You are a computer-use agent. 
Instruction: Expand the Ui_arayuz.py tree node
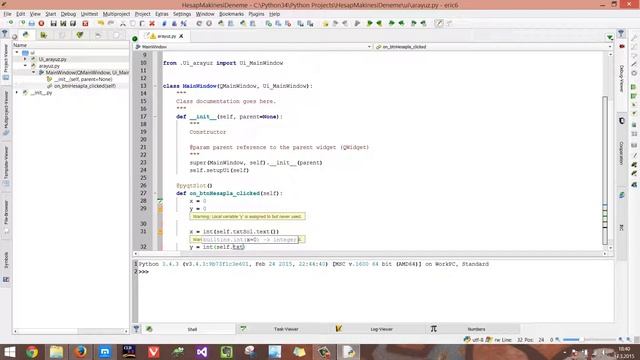click(x=25, y=59)
